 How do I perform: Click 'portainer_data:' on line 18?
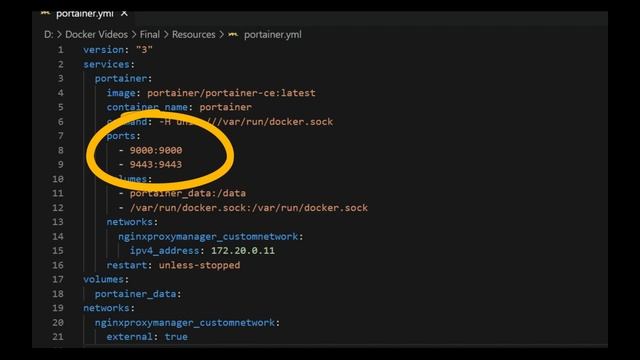pyautogui.click(x=138, y=294)
